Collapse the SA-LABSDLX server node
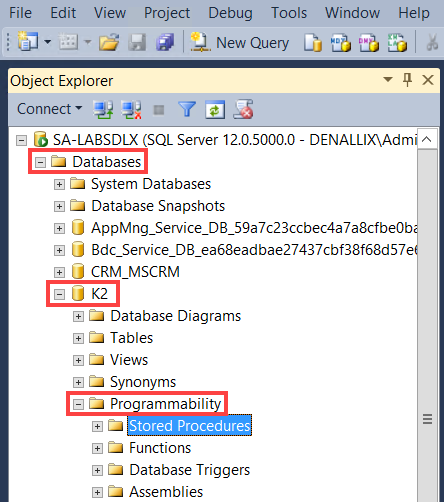 (21, 140)
